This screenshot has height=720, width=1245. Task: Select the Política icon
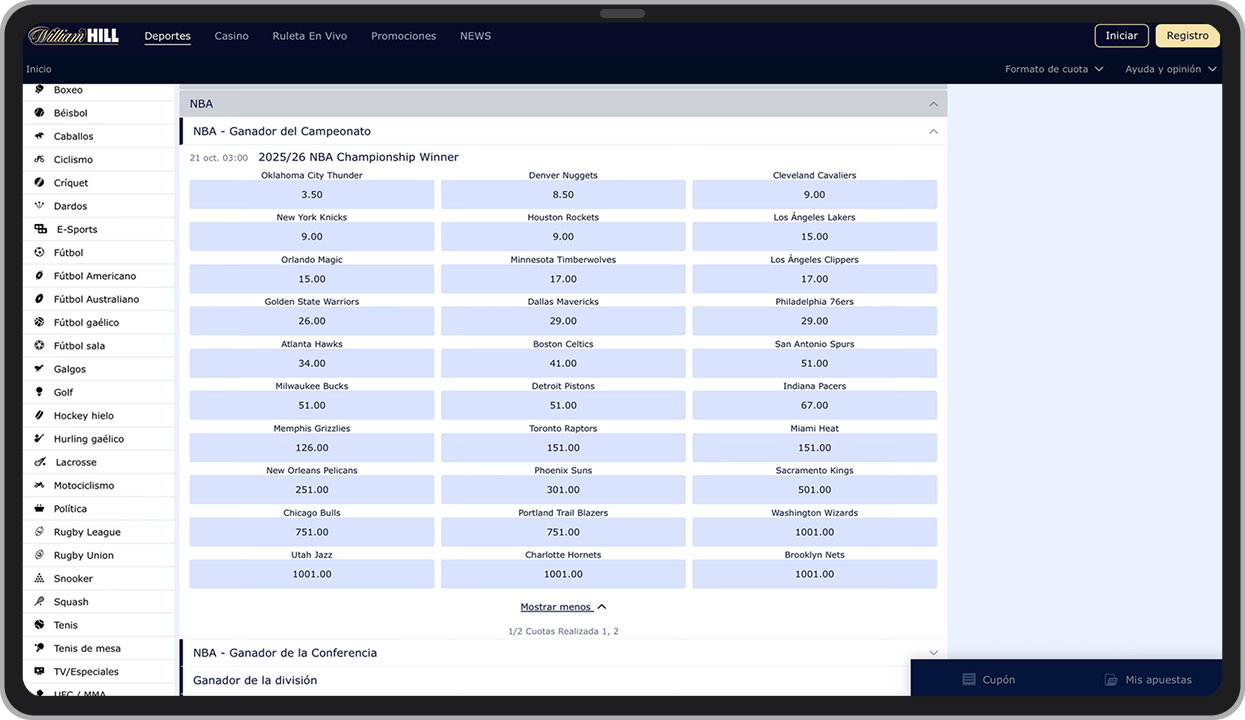pyautogui.click(x=40, y=509)
